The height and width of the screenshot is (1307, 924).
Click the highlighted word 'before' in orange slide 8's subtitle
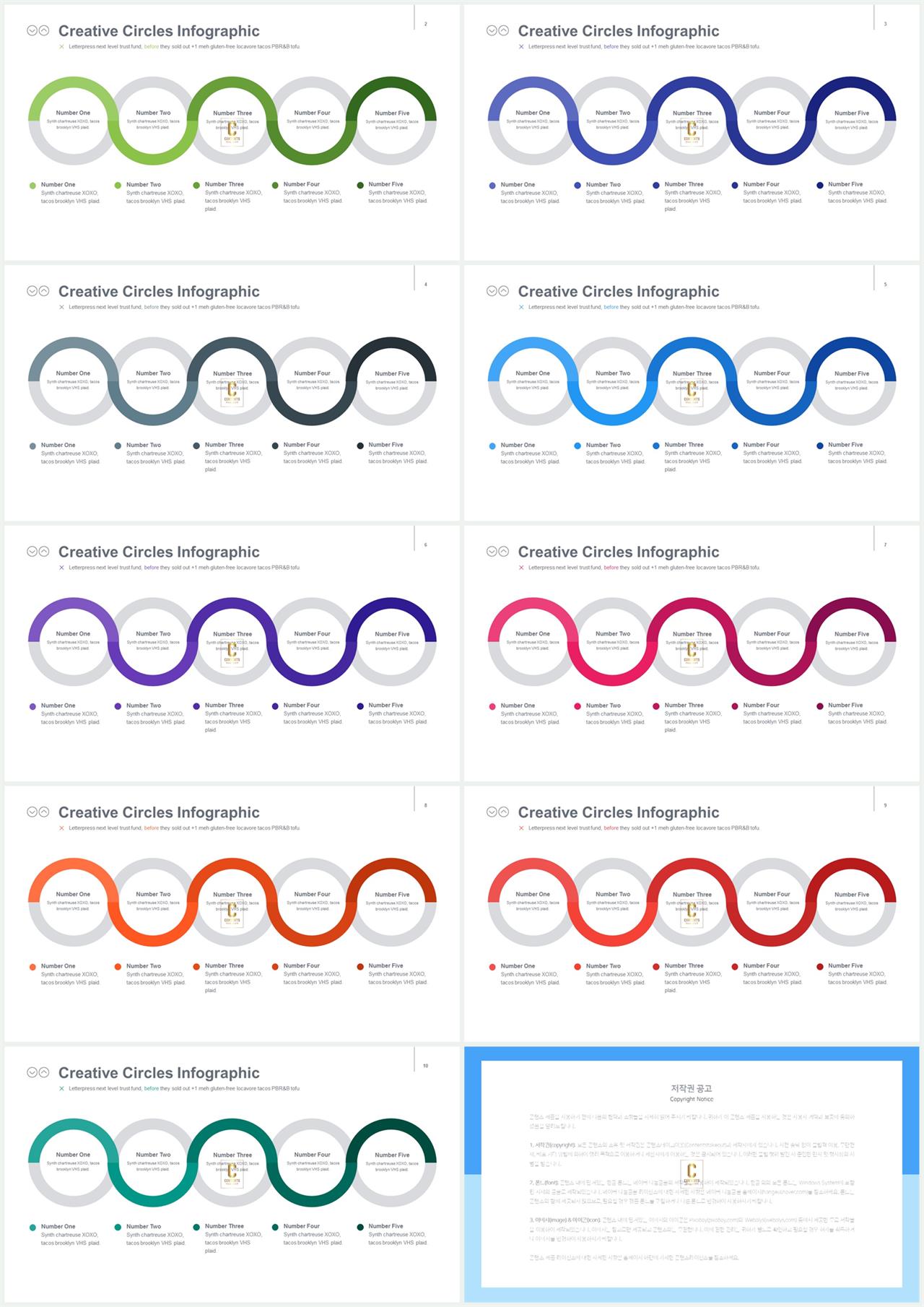coord(152,828)
